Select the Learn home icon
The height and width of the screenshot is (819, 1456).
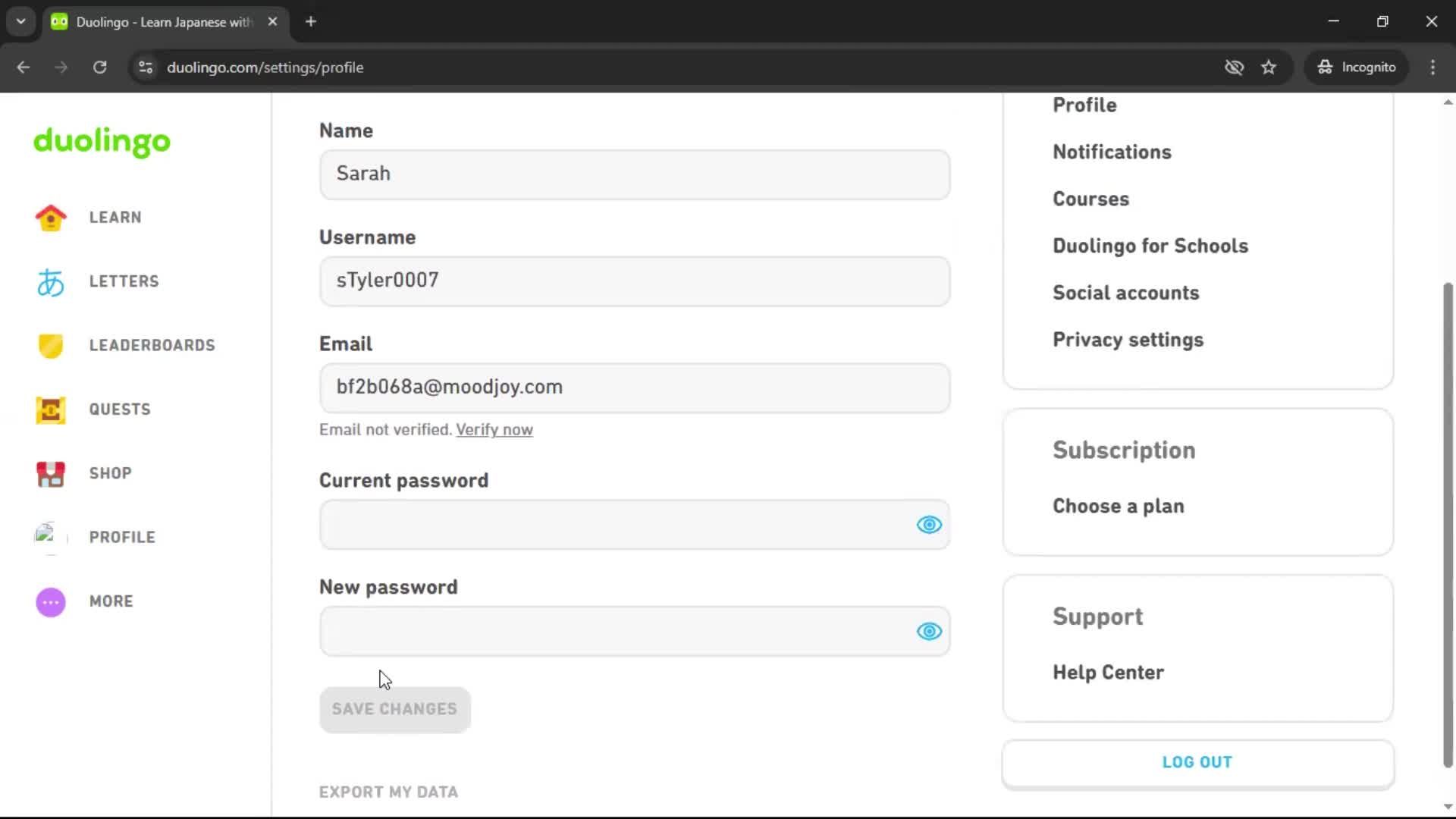(x=50, y=218)
